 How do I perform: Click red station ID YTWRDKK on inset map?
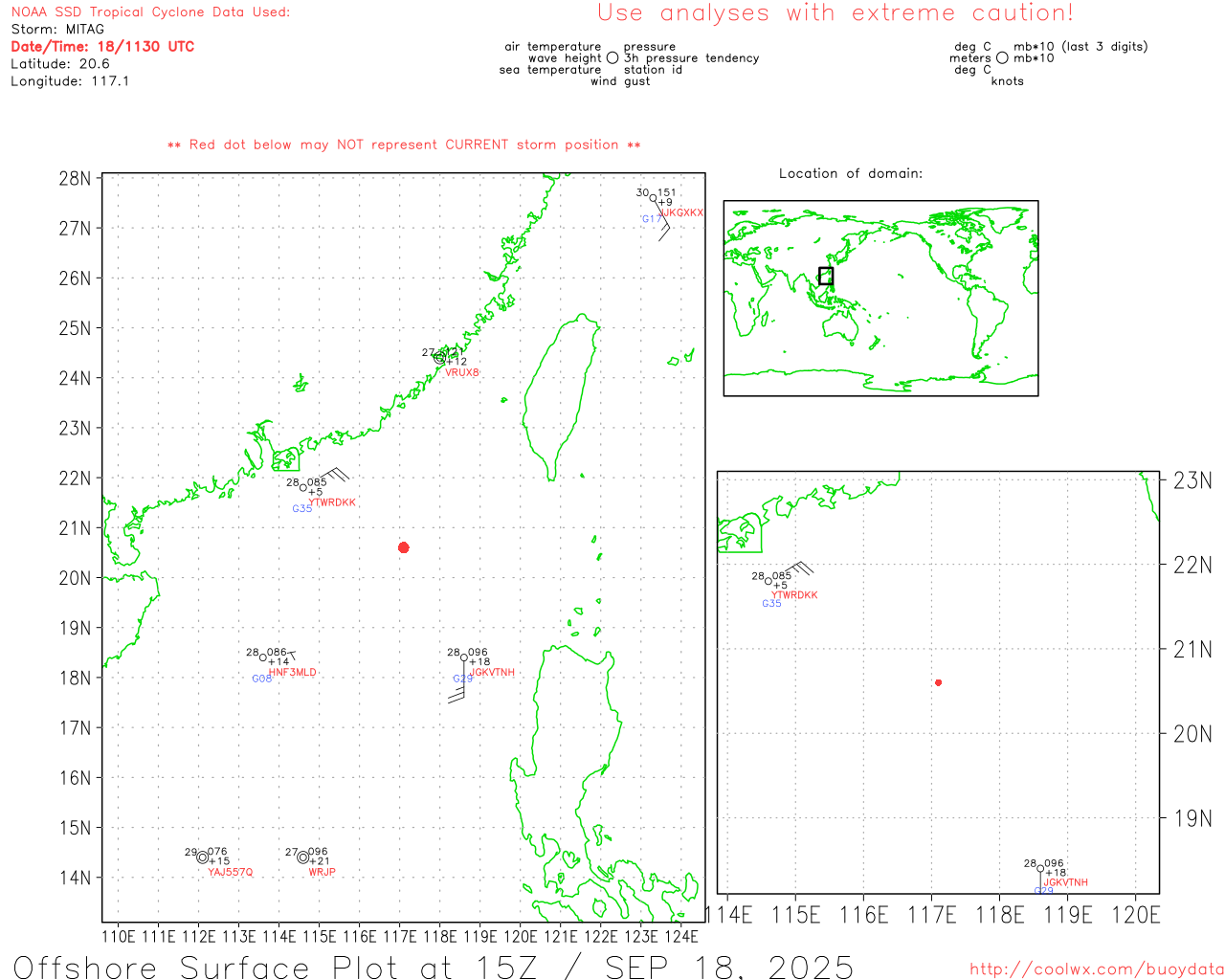point(795,595)
